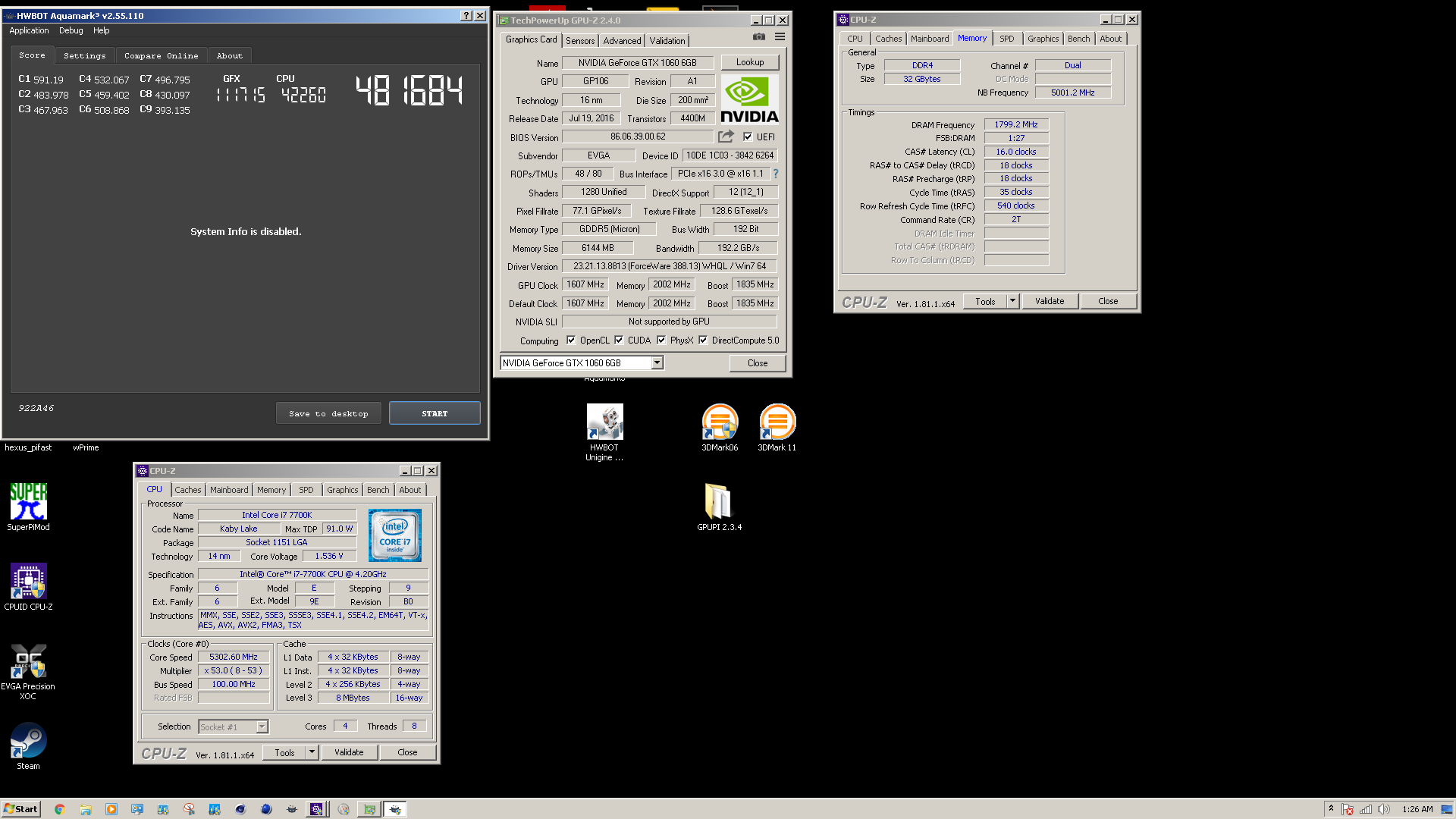Screen dimensions: 1456x819
Task: Open the GPU-Z hamburger menu icon
Action: pyautogui.click(x=780, y=36)
